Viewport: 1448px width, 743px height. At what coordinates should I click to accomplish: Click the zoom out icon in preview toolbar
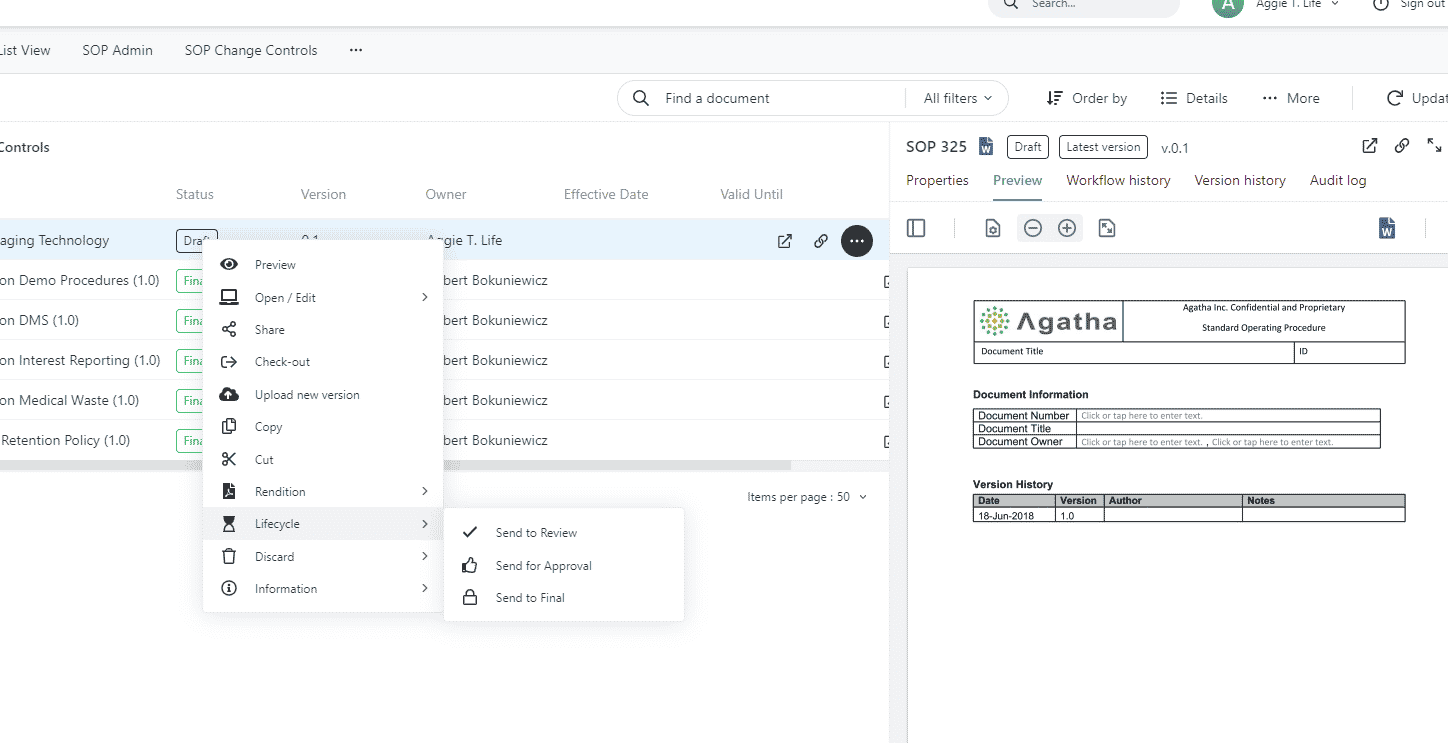pyautogui.click(x=1033, y=228)
